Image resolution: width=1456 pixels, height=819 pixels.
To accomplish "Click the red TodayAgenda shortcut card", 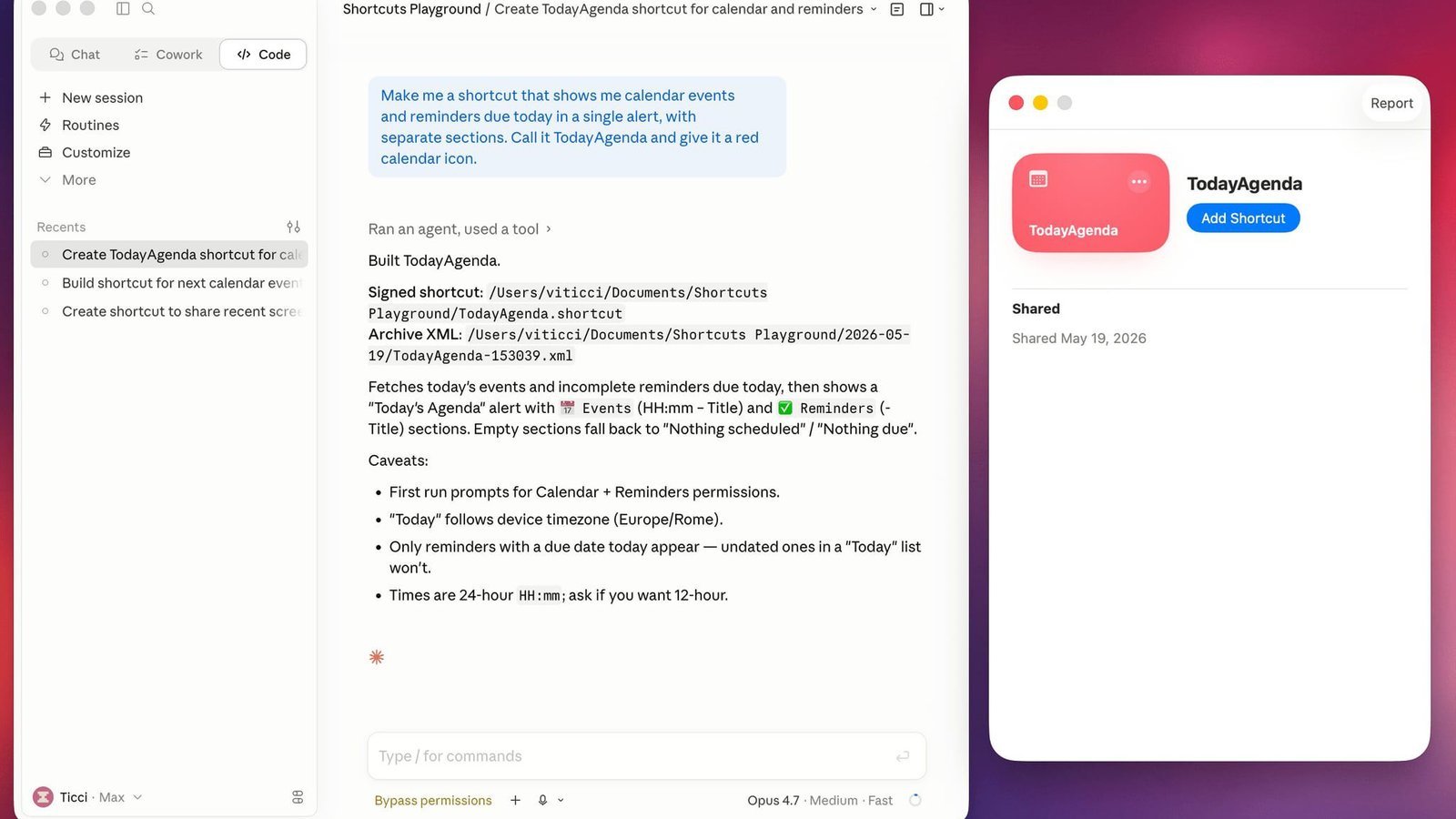I will [1090, 203].
